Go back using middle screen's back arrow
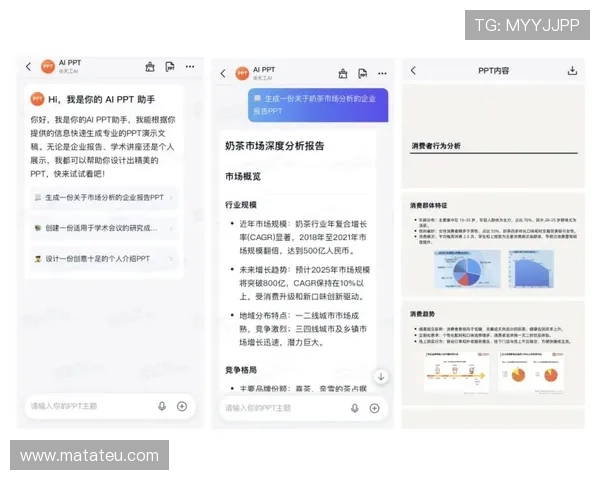 [223, 73]
